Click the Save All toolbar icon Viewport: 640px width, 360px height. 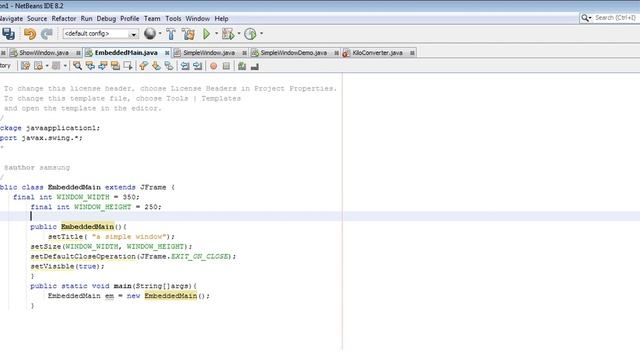(x=8, y=34)
